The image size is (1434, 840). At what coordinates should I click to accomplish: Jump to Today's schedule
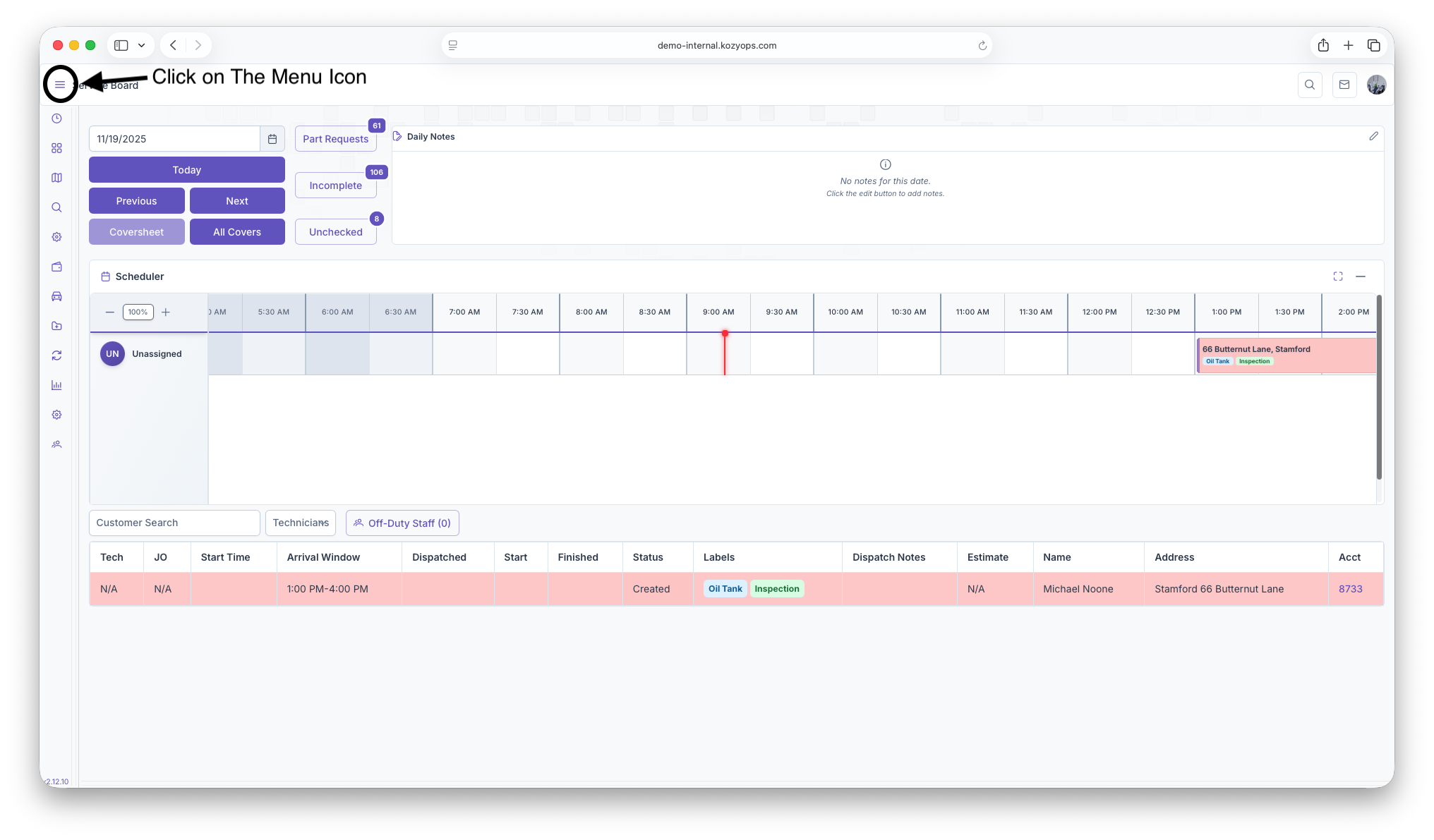[x=186, y=170]
